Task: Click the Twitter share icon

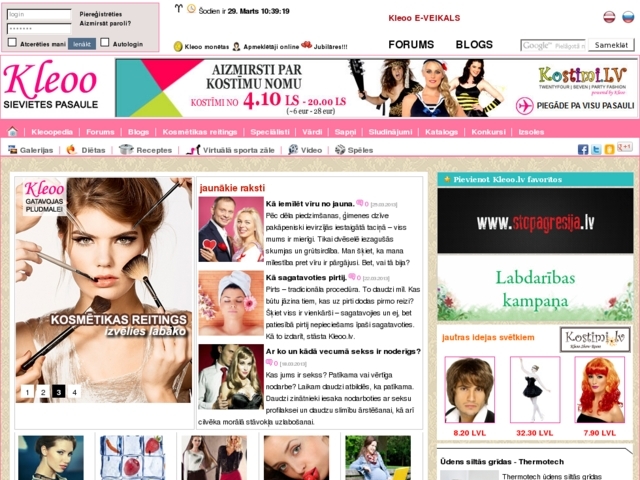Action: tap(596, 149)
